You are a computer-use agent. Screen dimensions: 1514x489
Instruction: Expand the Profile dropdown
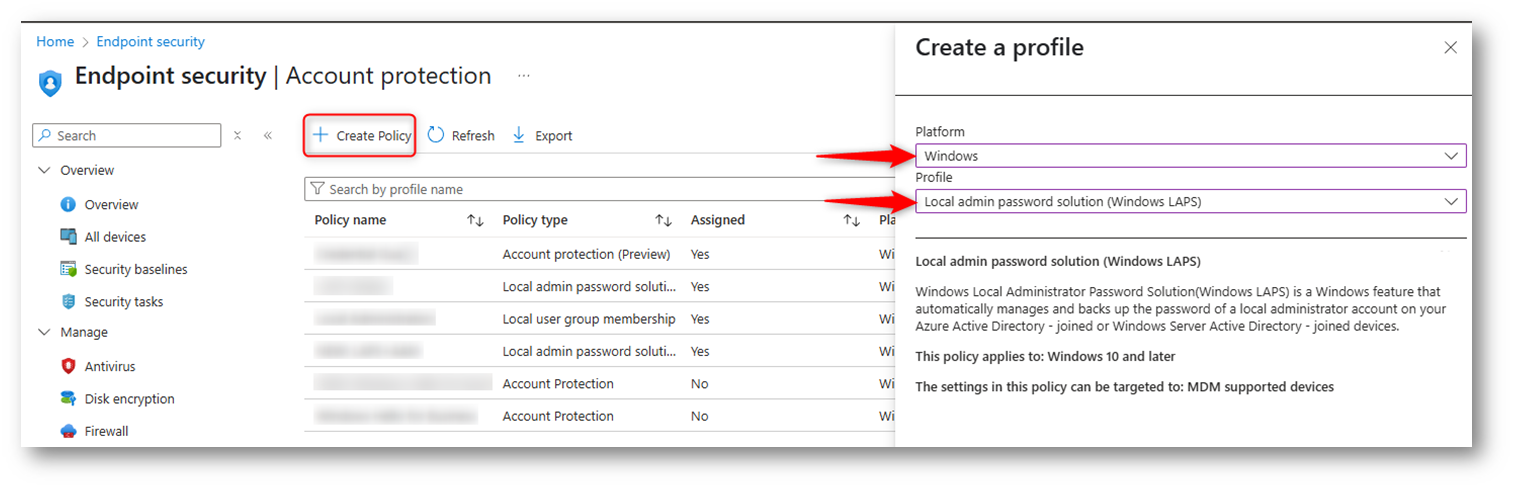1190,201
